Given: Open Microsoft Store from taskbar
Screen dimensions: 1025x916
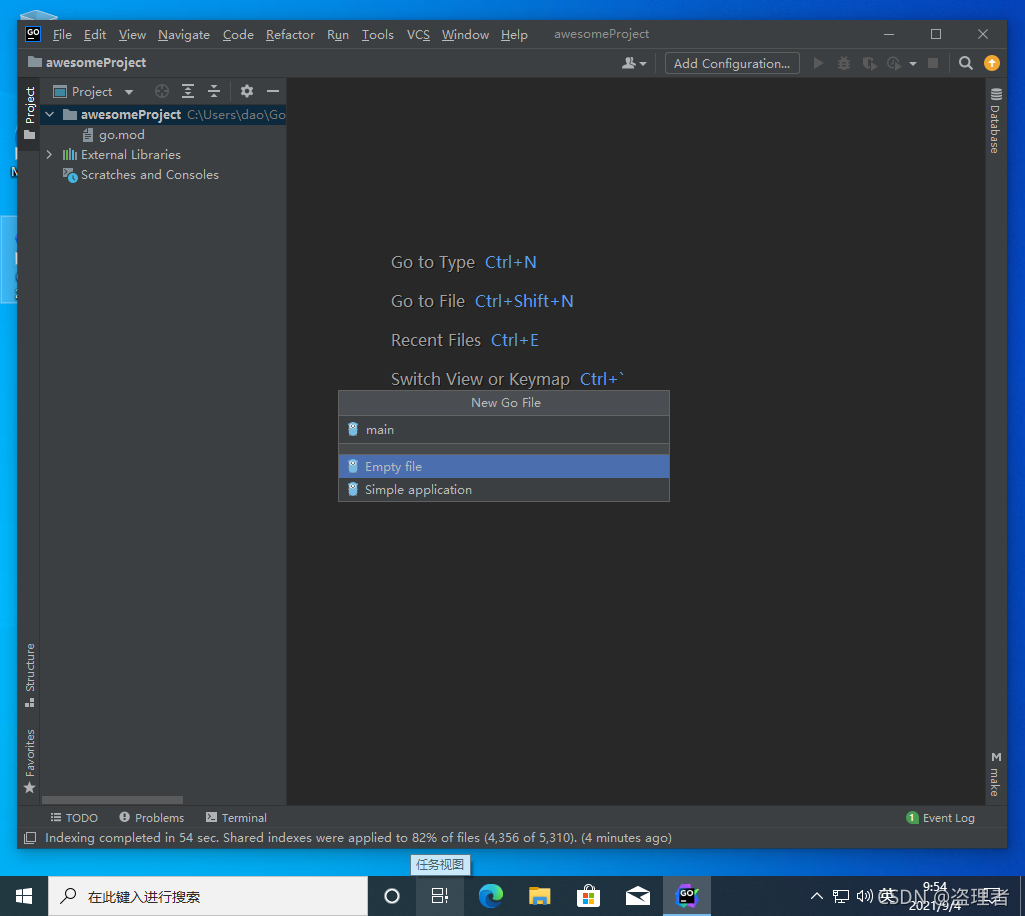Looking at the screenshot, I should point(588,896).
